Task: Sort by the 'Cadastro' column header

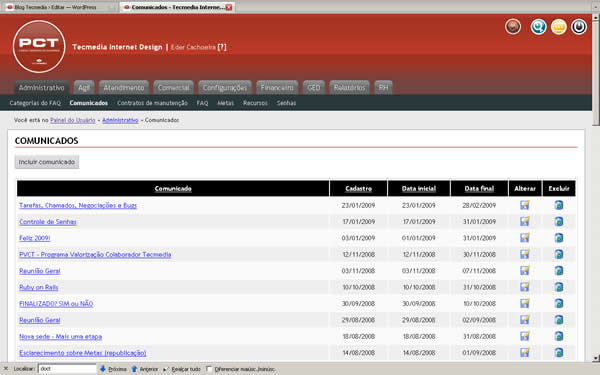Action: point(359,189)
